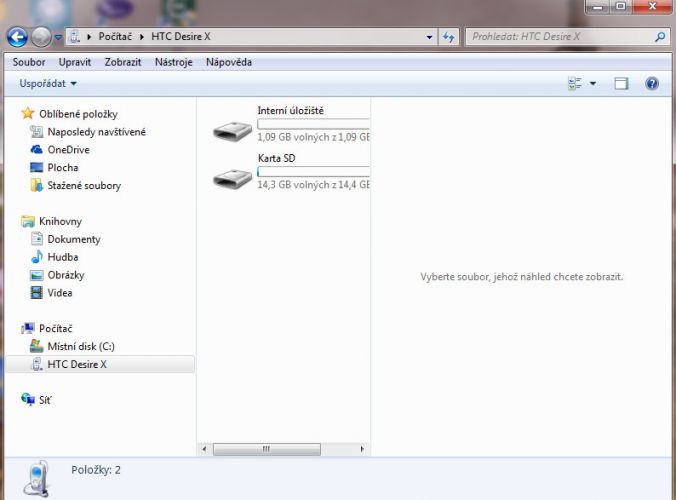The image size is (676, 500).
Task: Select Síť in navigation pane
Action: click(x=45, y=400)
